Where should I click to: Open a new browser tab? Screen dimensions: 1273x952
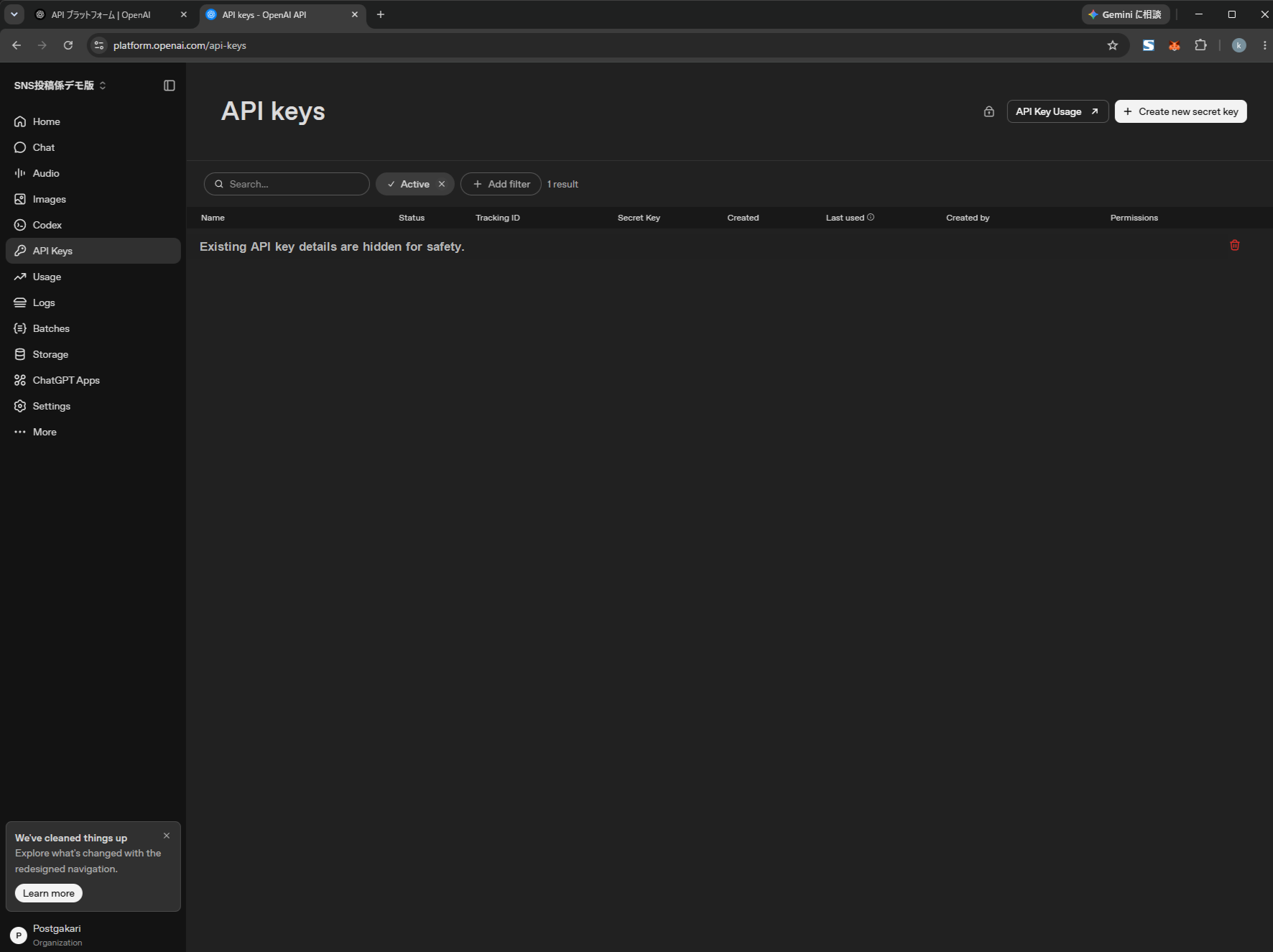tap(381, 14)
